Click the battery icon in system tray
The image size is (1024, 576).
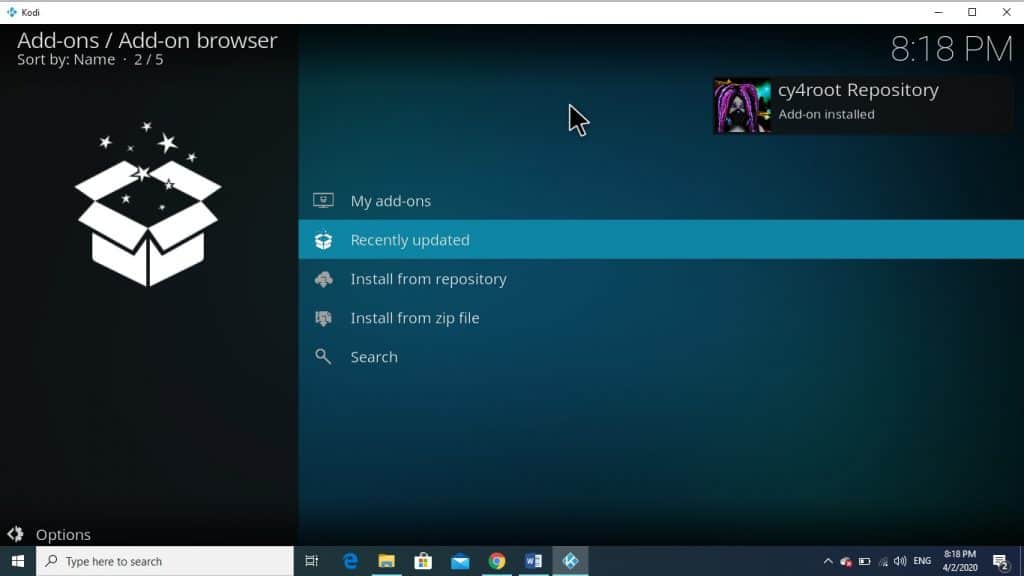coord(864,562)
